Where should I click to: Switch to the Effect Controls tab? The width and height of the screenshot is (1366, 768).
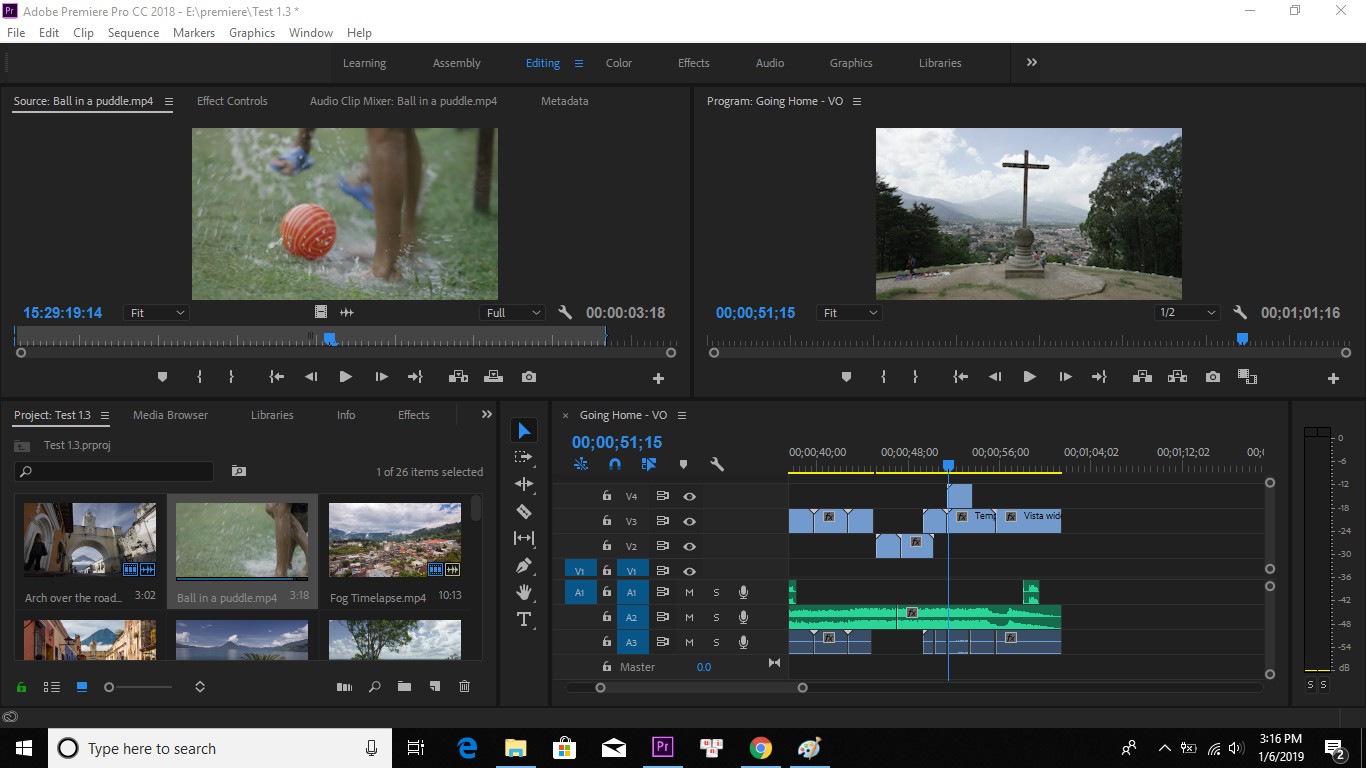232,101
